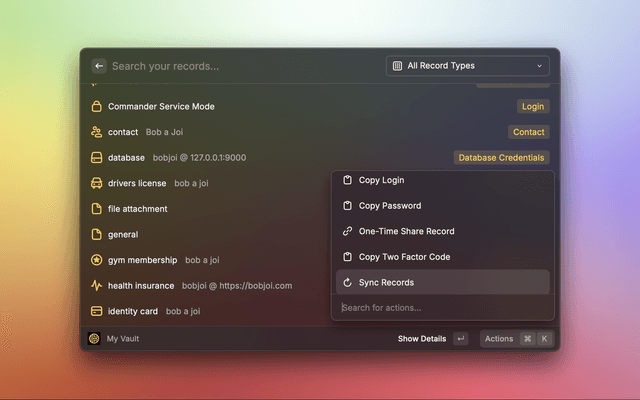Screen dimensions: 640x400
Task: Click Show Details button
Action: (x=422, y=339)
